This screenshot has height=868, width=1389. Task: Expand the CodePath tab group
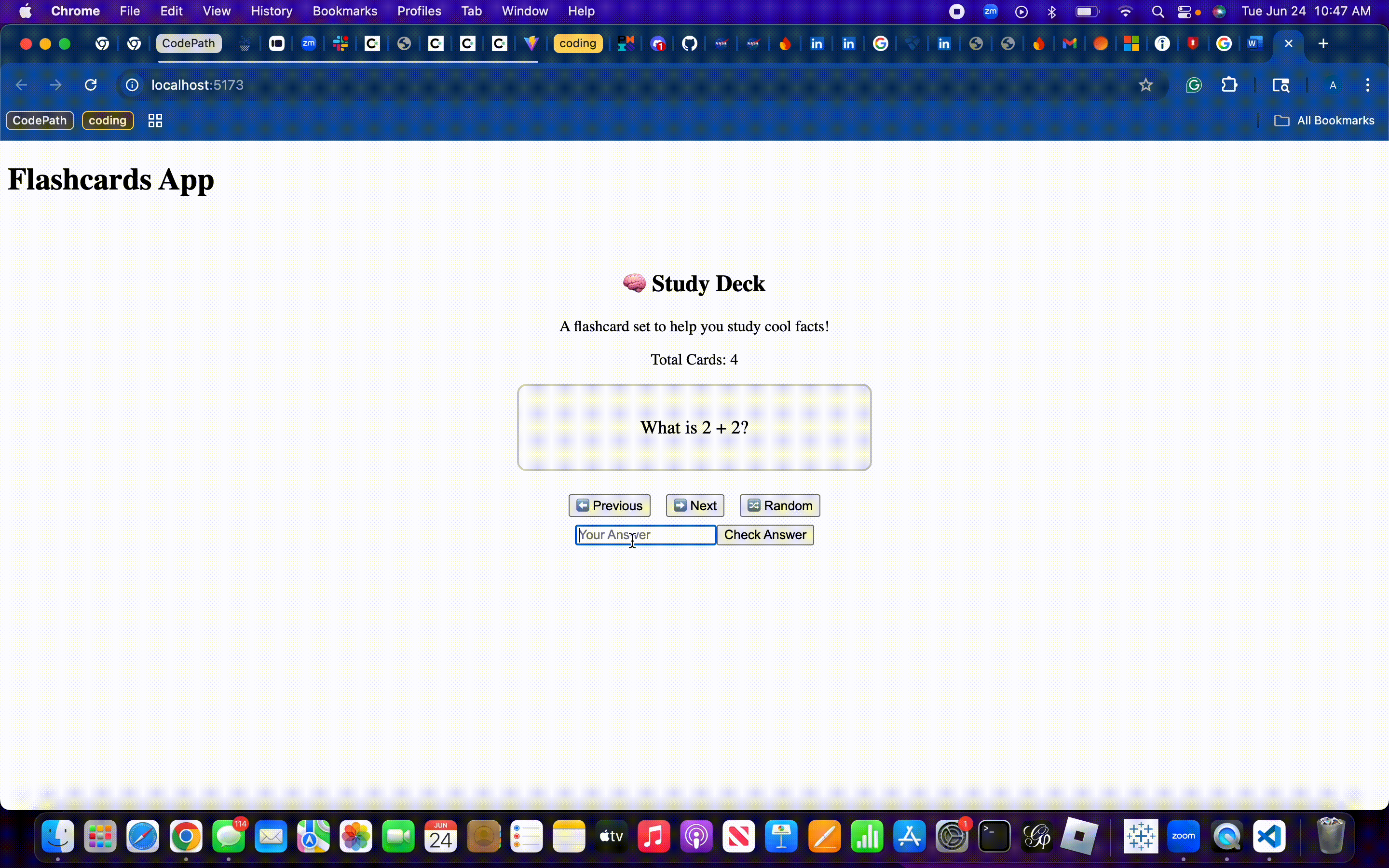[188, 43]
